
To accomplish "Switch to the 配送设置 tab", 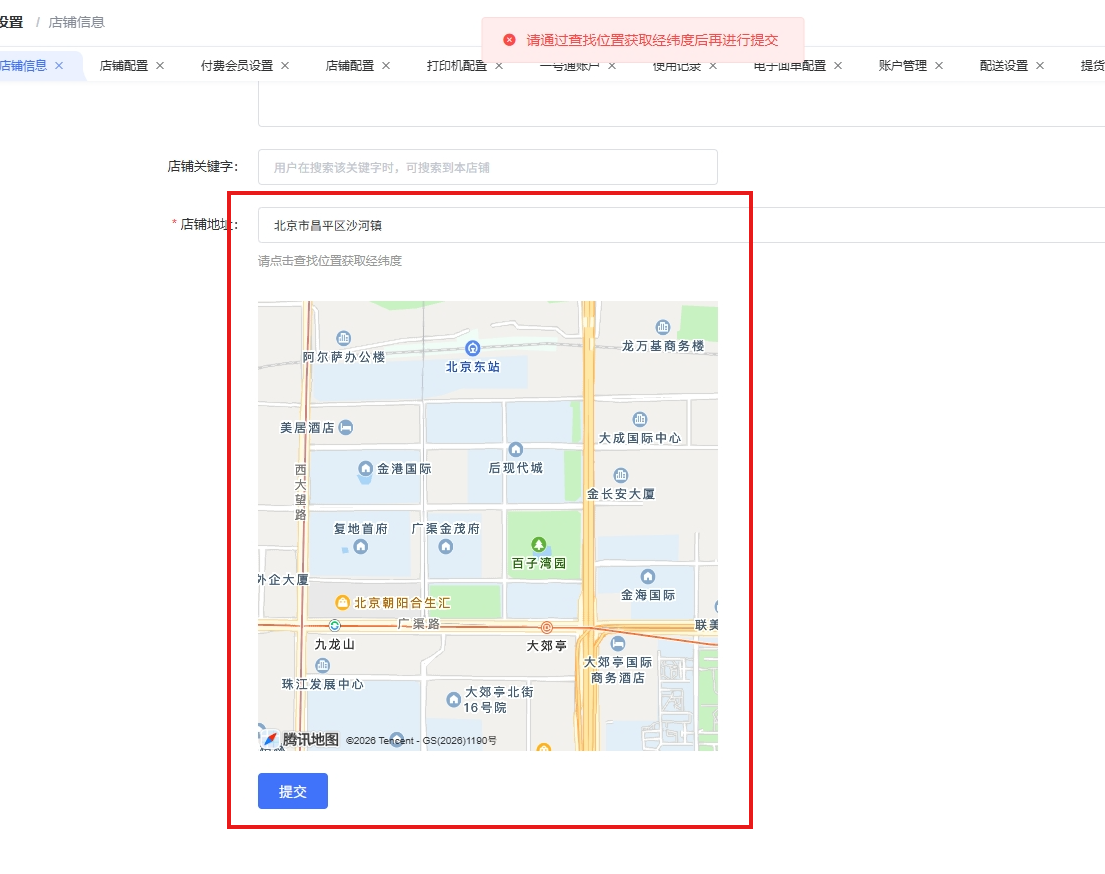I will click(x=1004, y=66).
